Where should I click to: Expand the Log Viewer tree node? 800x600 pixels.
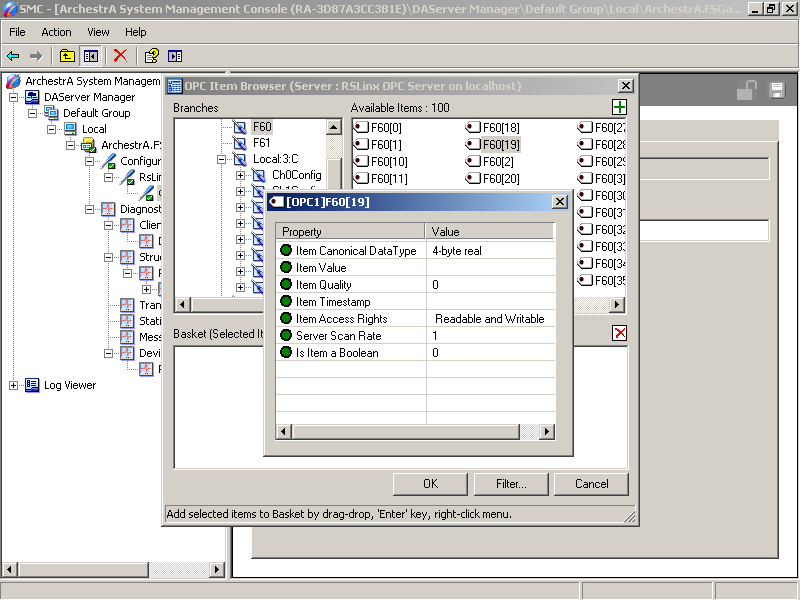tap(14, 385)
